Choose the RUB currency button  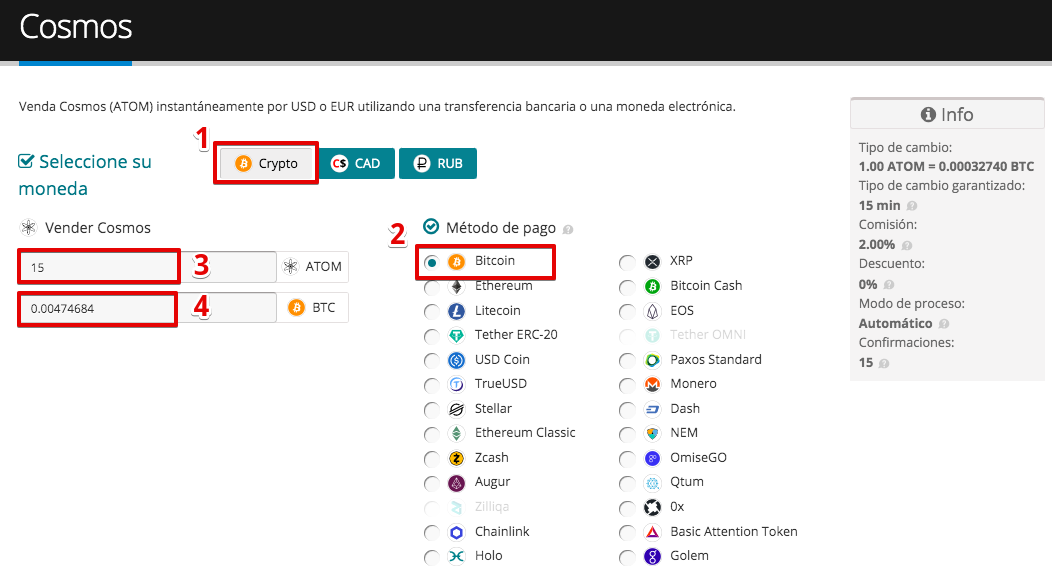click(x=438, y=164)
